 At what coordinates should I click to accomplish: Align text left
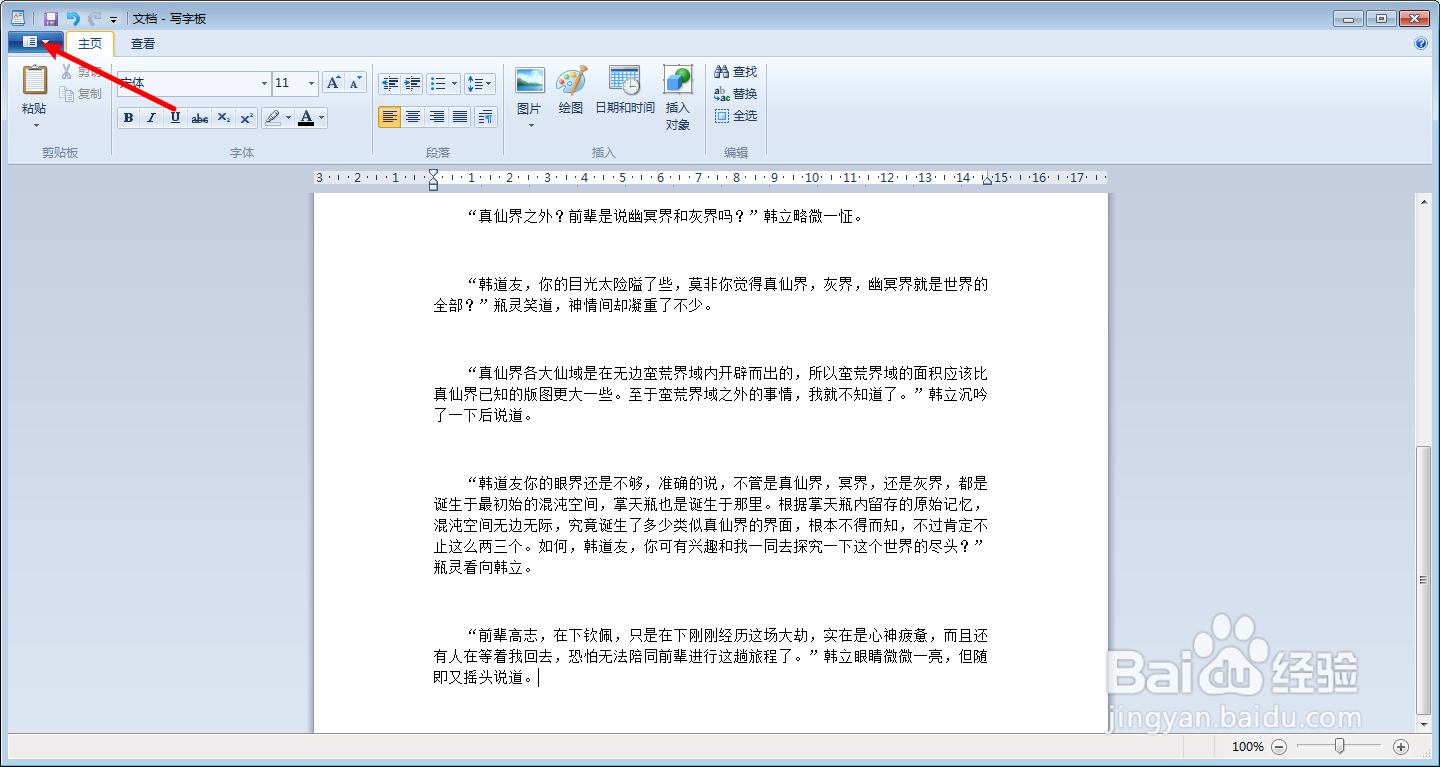point(390,117)
